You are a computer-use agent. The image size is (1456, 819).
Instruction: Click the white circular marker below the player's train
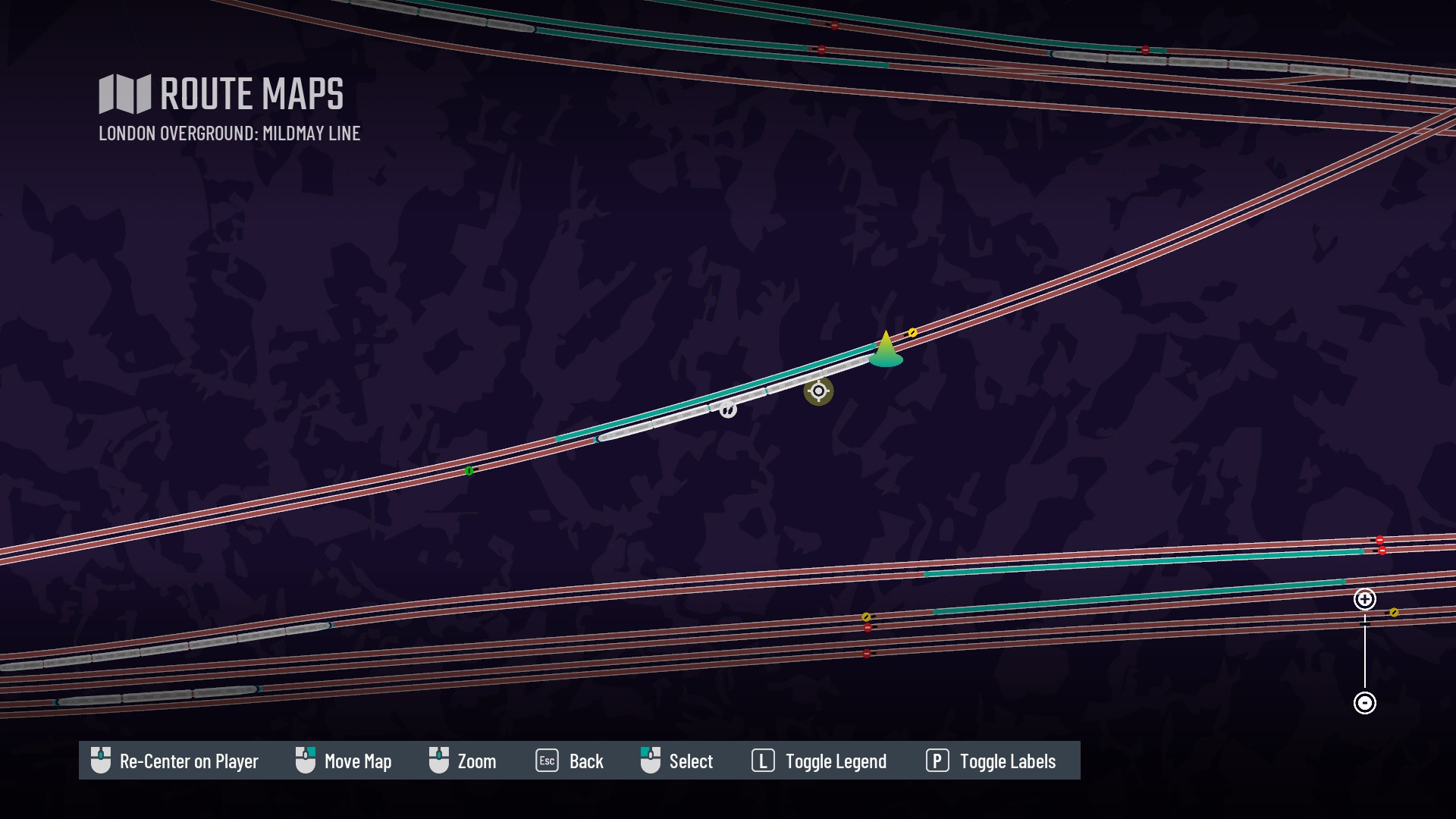[728, 409]
